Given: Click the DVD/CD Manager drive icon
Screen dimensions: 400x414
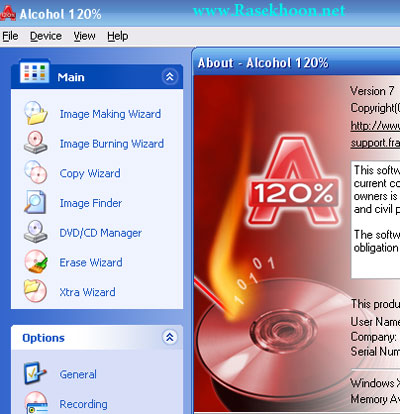Looking at the screenshot, I should 36,232.
